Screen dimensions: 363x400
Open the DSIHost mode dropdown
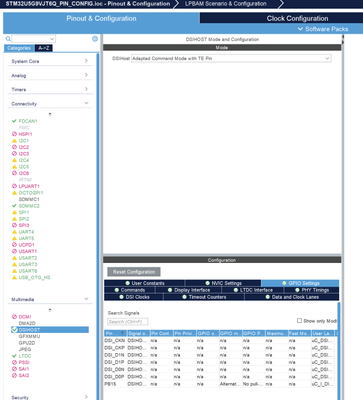click(231, 58)
